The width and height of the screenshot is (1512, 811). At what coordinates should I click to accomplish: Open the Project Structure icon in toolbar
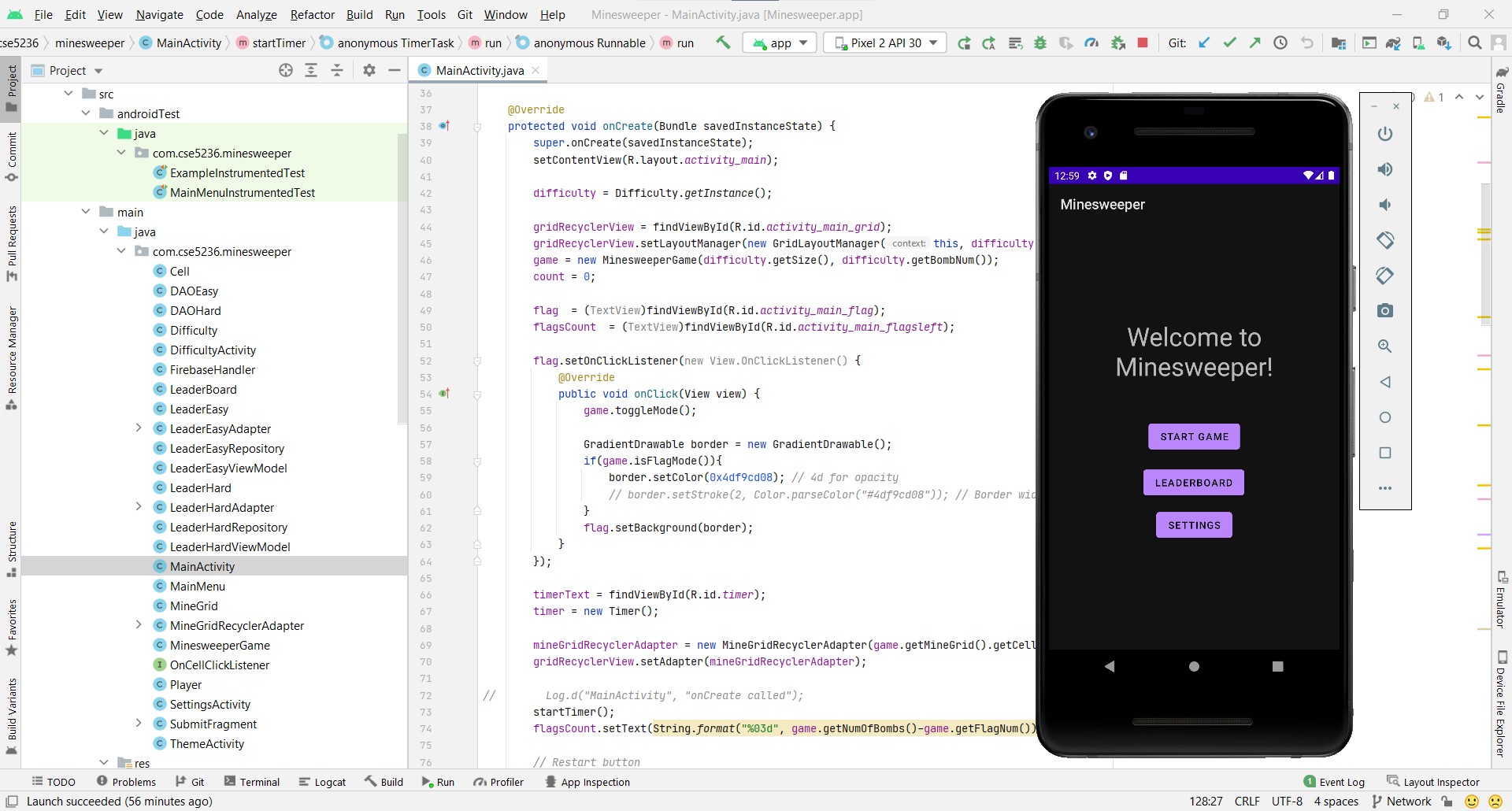[x=1338, y=43]
